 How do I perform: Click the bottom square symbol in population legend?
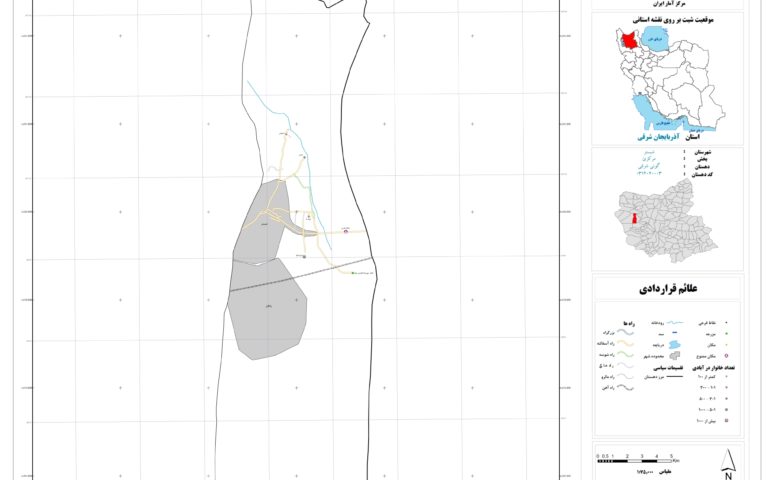pos(727,419)
